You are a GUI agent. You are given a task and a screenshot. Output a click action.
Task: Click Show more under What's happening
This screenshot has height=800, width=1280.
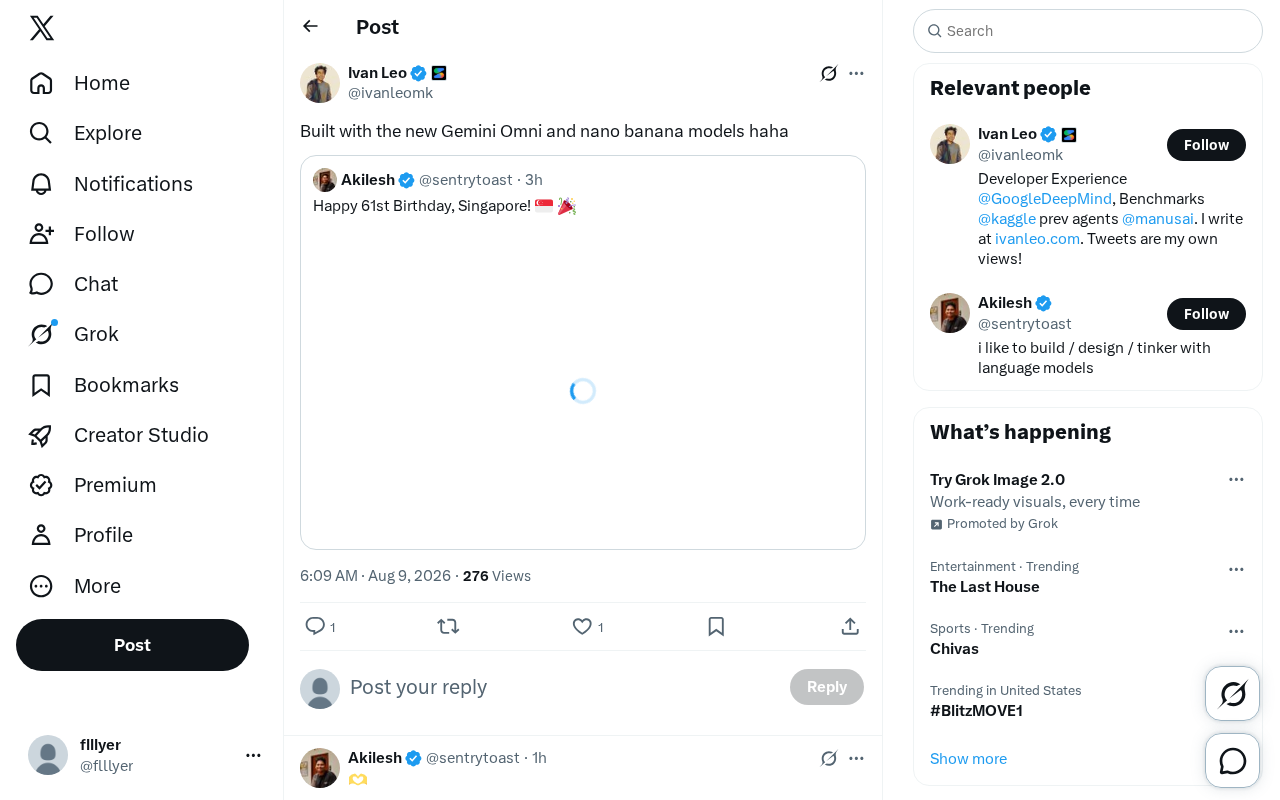968,759
